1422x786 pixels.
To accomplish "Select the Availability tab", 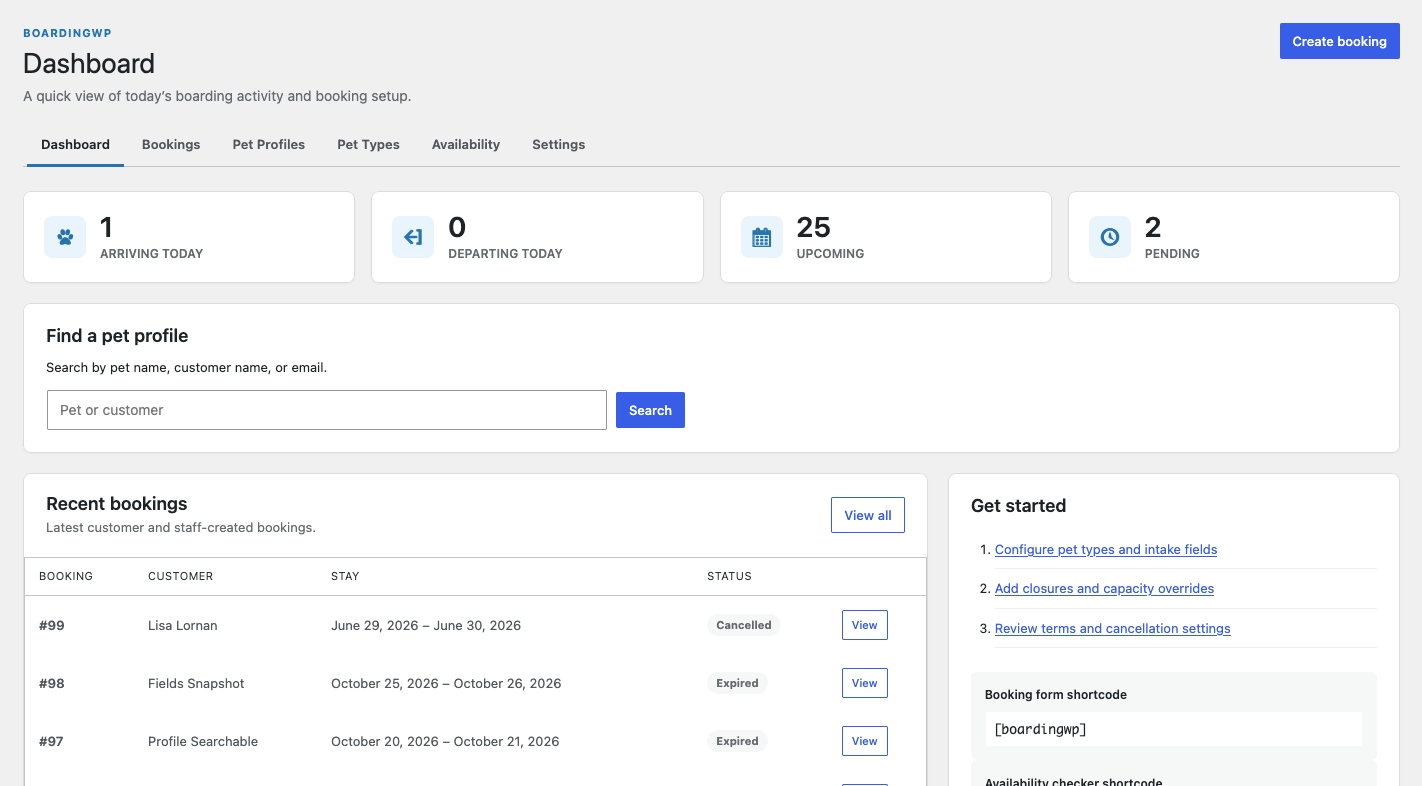I will [x=466, y=144].
